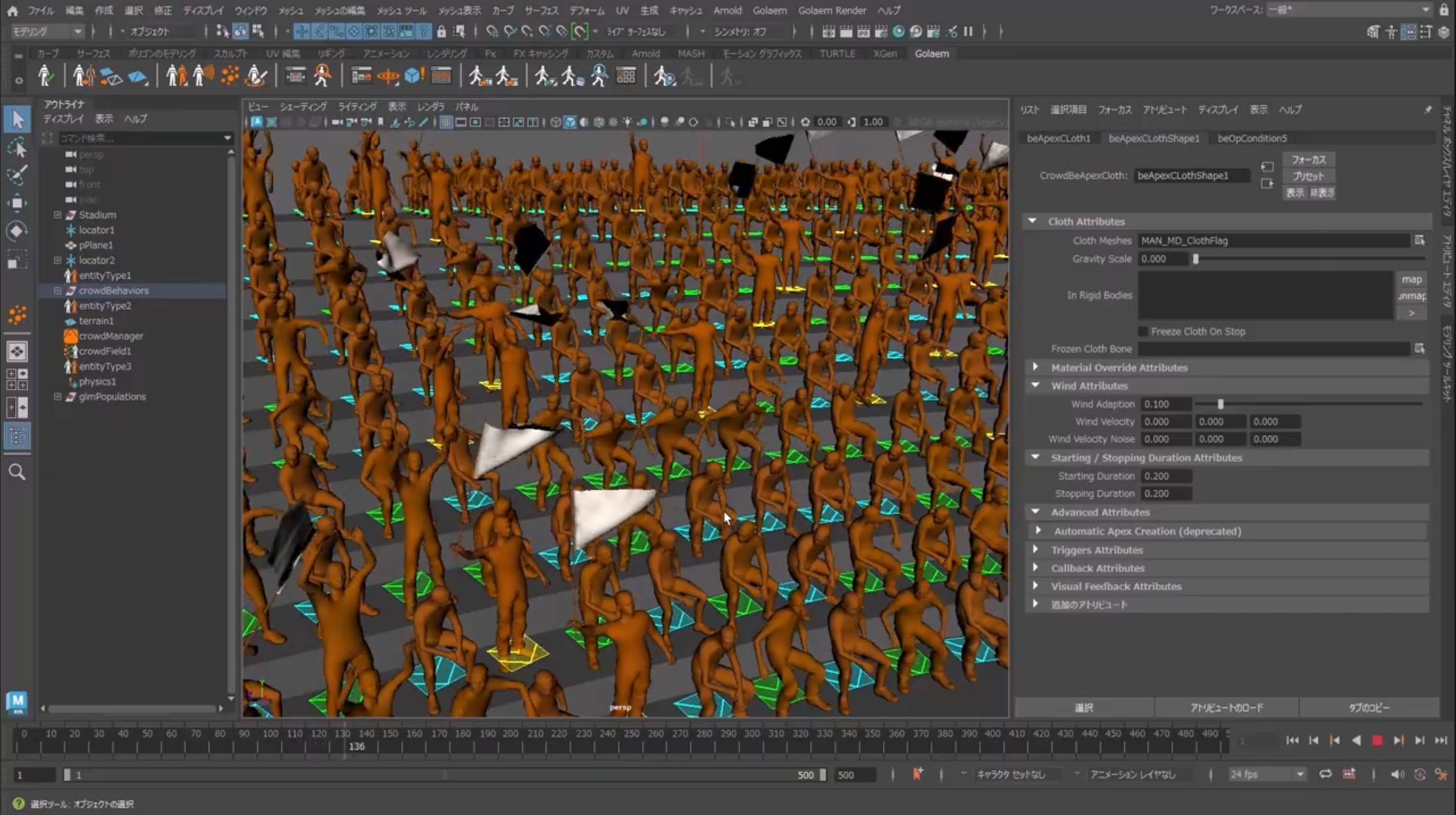Expand Stadium node in outliner
Image resolution: width=1456 pixels, height=815 pixels.
58,214
